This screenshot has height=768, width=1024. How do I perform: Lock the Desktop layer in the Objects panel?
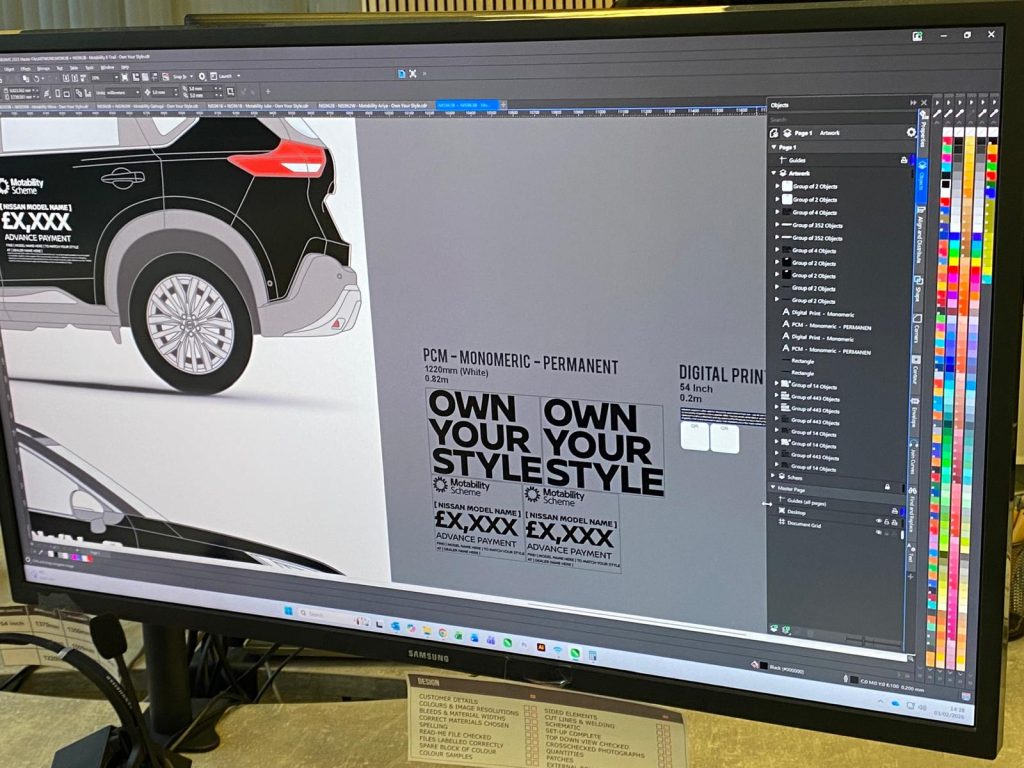894,511
